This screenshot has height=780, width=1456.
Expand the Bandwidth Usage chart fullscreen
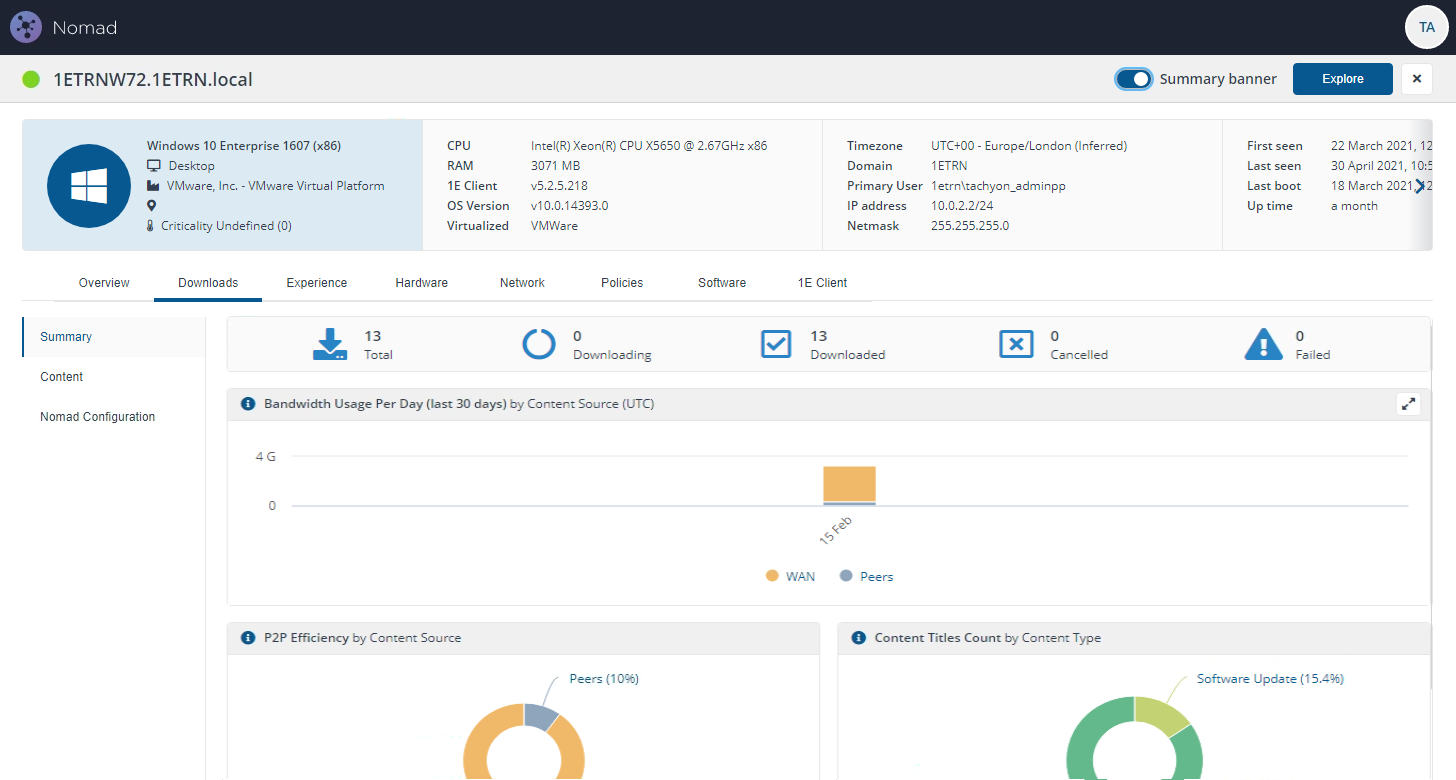point(1408,404)
